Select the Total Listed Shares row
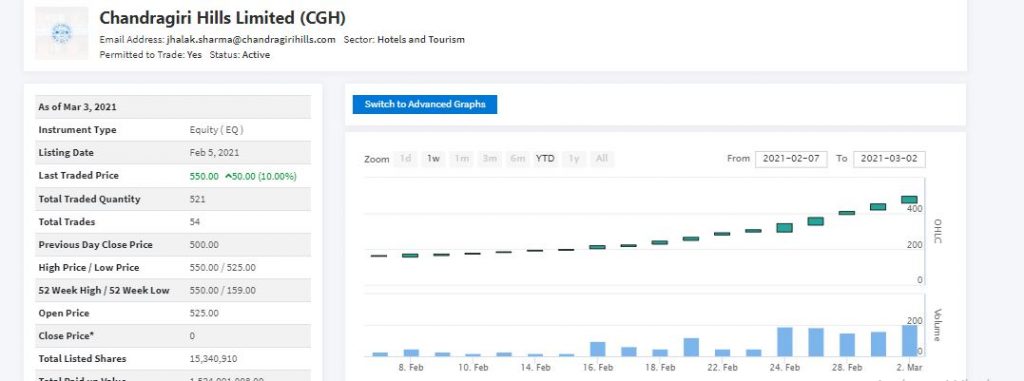The image size is (1024, 381). click(x=173, y=359)
